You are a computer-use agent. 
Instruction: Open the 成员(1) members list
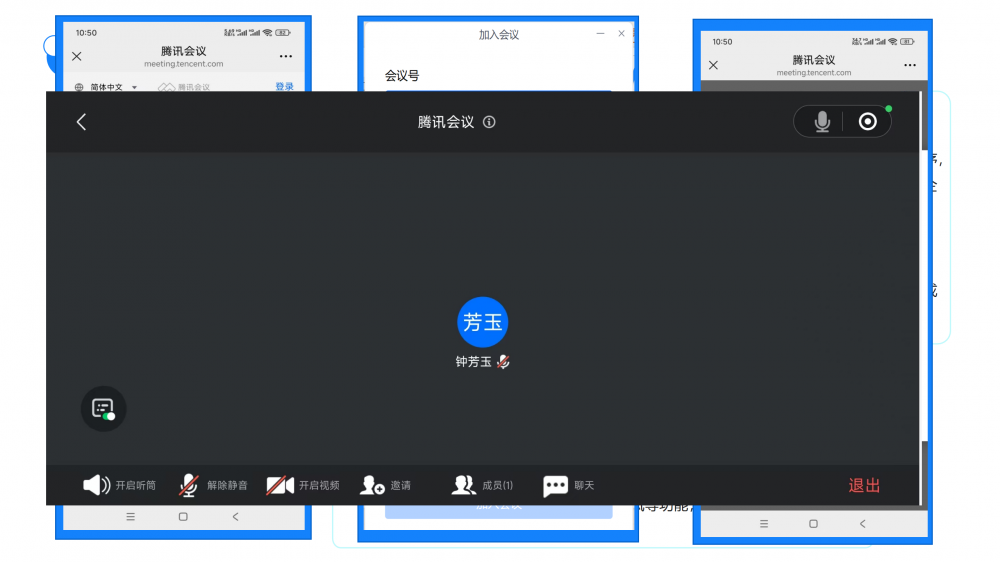482,485
